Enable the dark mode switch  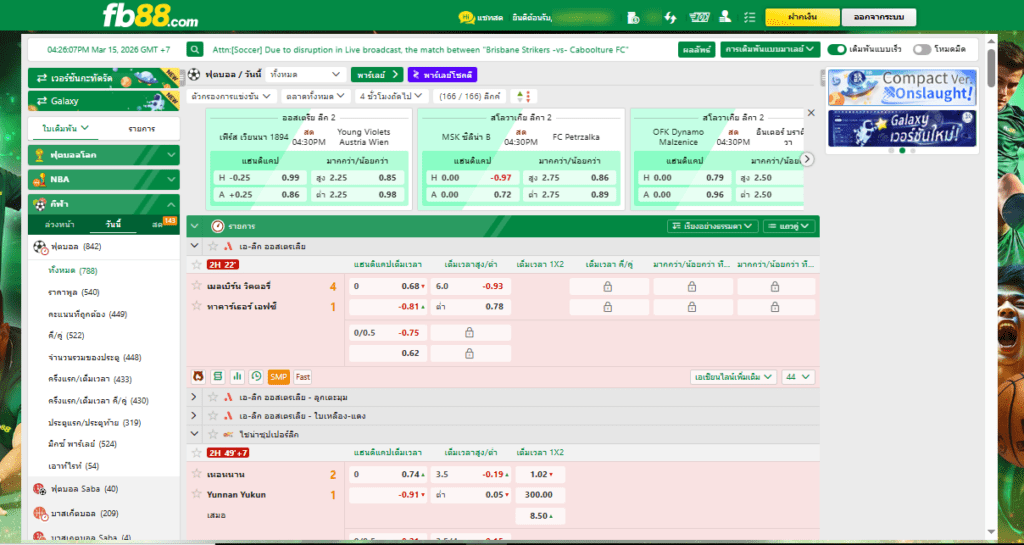point(921,50)
